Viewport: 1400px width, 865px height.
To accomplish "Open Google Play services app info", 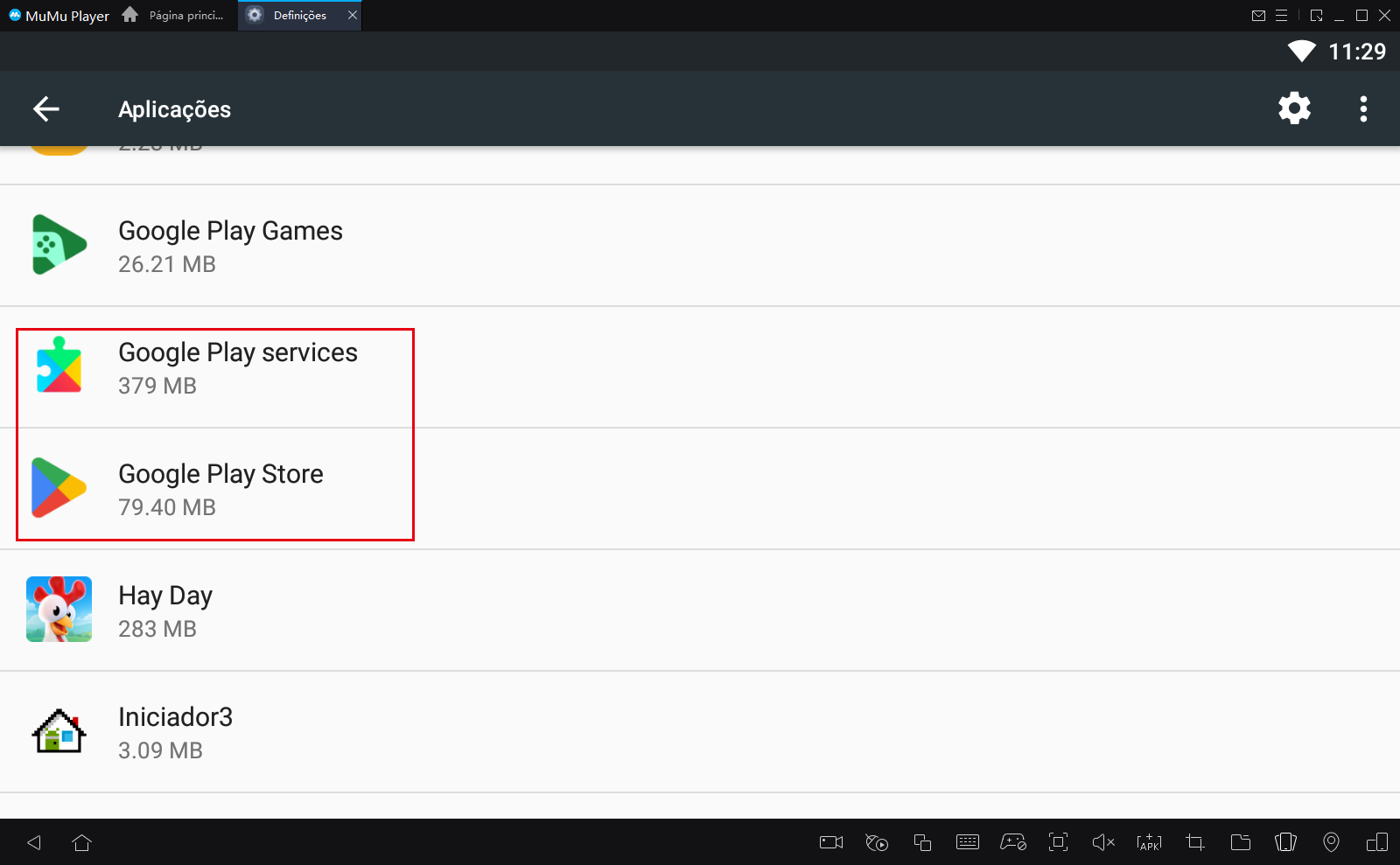I will pos(700,367).
